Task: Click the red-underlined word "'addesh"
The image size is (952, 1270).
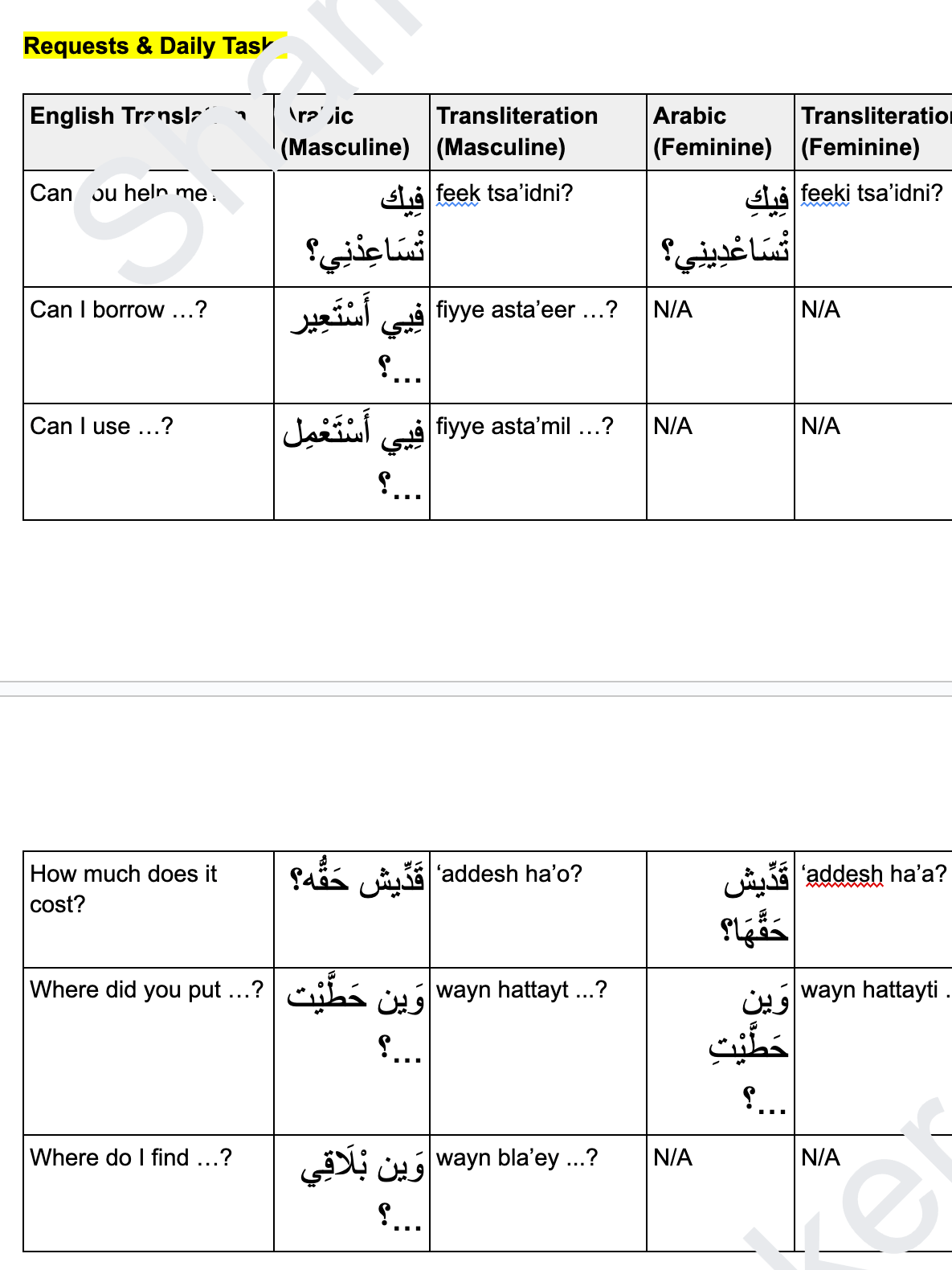Action: coord(842,874)
